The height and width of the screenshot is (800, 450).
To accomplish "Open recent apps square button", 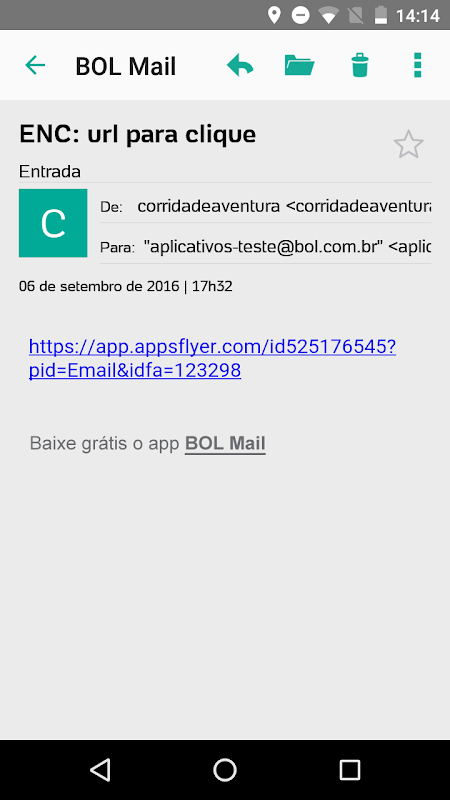I will click(x=350, y=769).
